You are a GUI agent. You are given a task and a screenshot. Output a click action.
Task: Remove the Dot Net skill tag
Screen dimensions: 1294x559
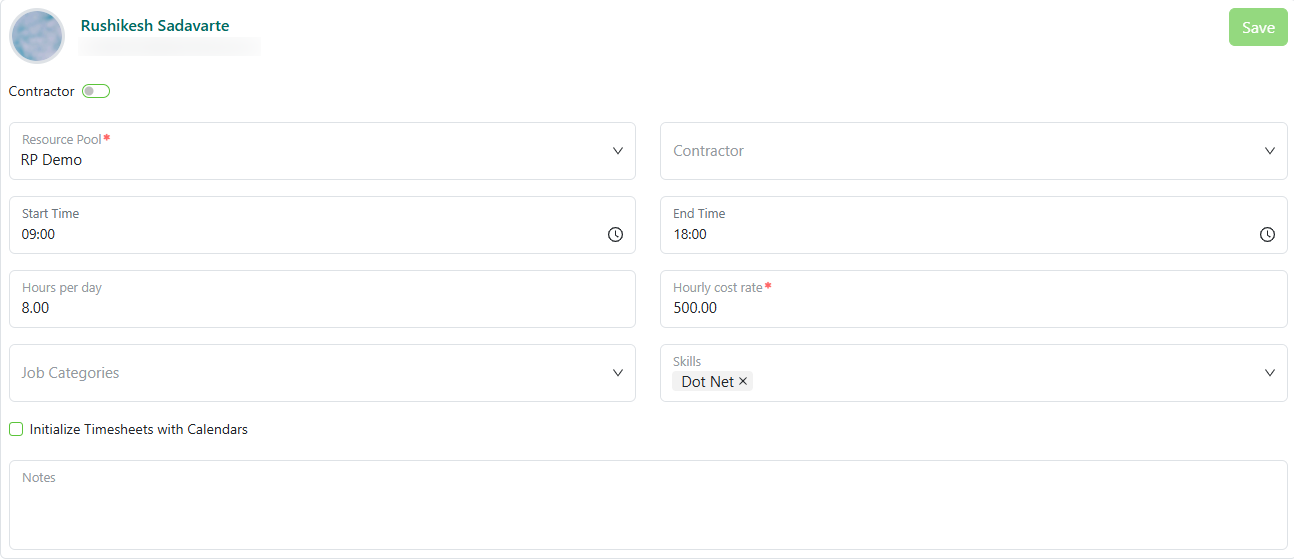click(x=743, y=381)
